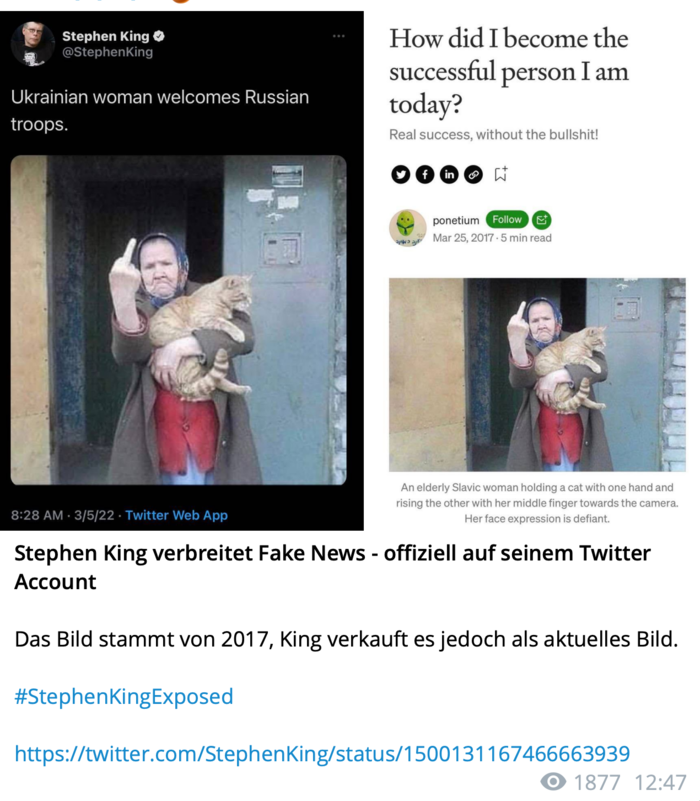The height and width of the screenshot is (801, 700).
Task: Click the copy link icon
Action: pyautogui.click(x=474, y=175)
